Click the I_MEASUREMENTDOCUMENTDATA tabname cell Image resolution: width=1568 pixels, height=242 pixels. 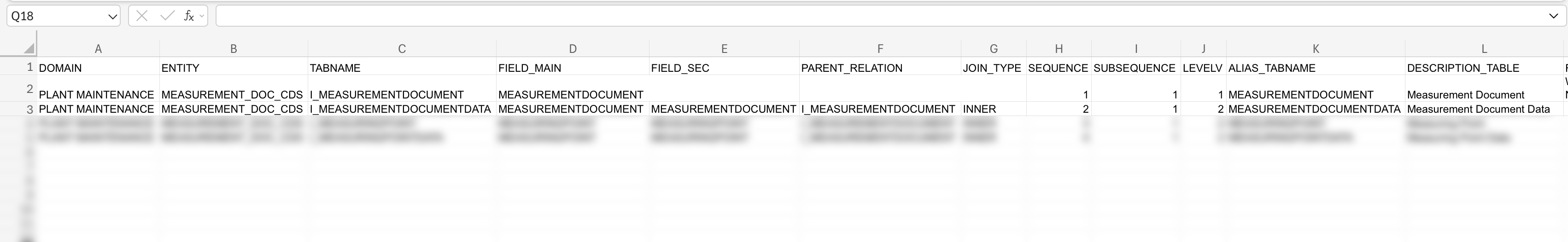point(400,109)
